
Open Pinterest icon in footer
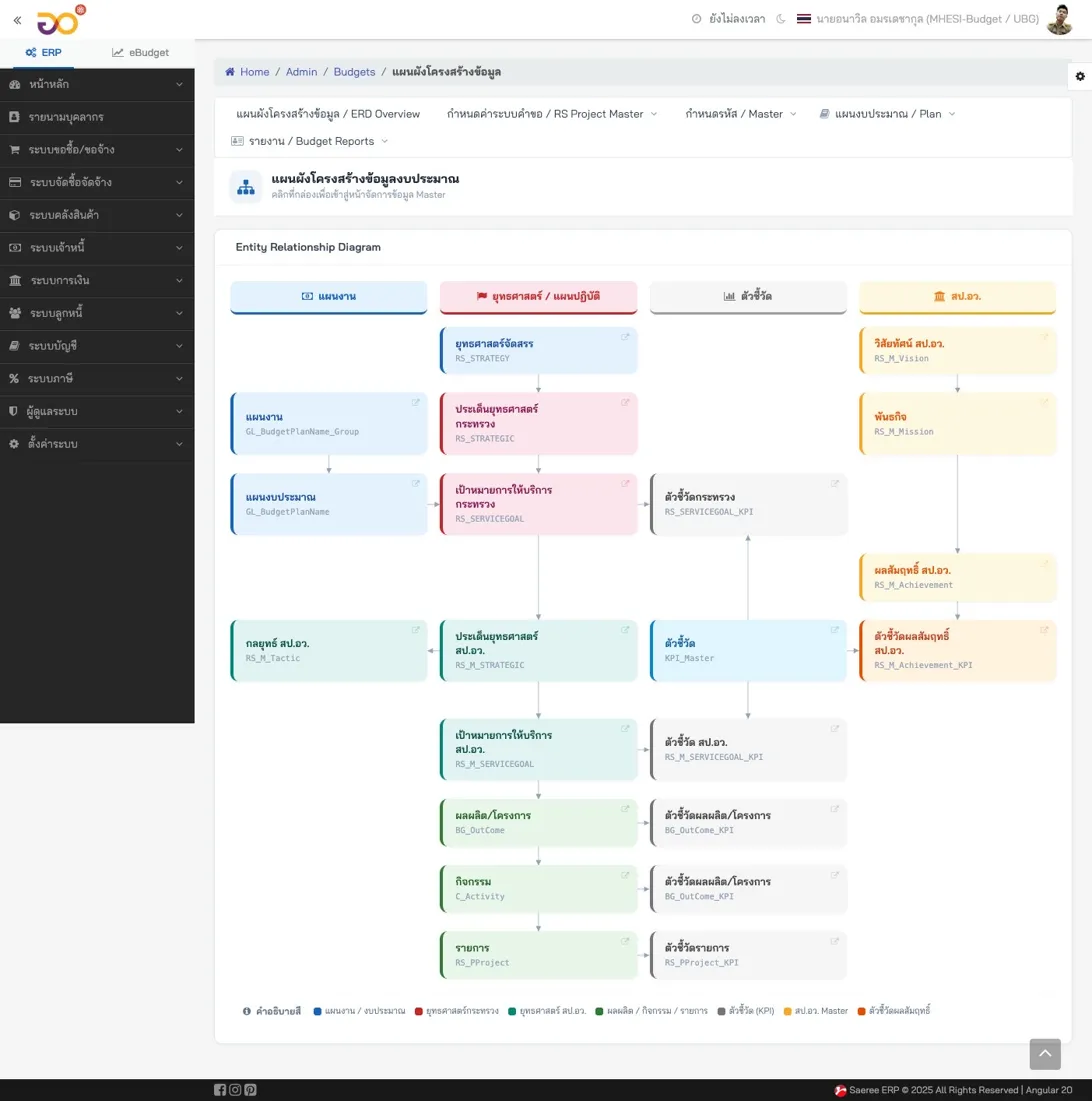pyautogui.click(x=251, y=1090)
